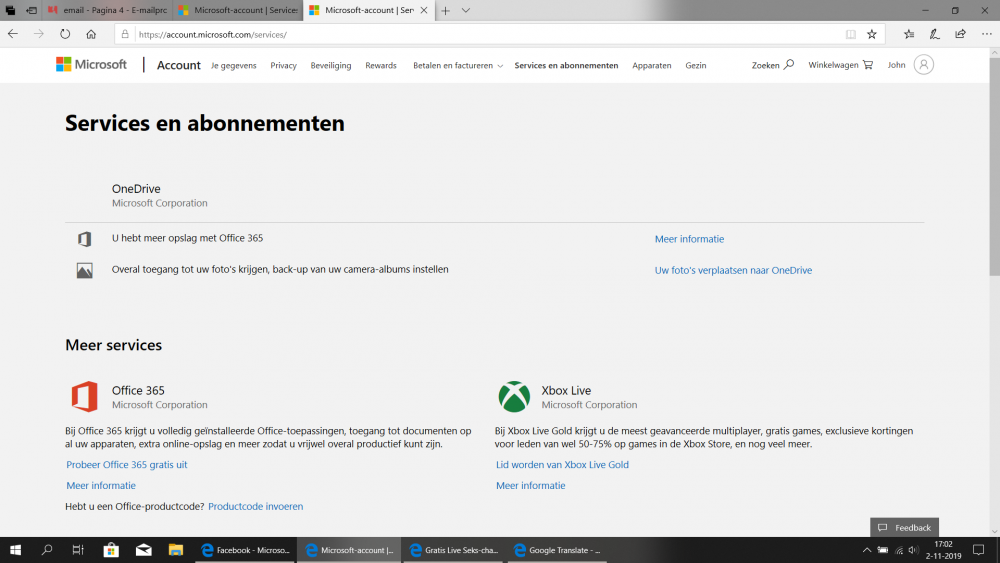Click the photo icon in OneDrive section
The width and height of the screenshot is (1000, 563).
(x=84, y=270)
